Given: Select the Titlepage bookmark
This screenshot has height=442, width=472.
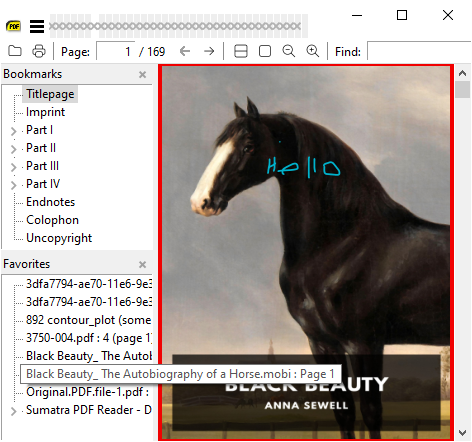Looking at the screenshot, I should click(50, 94).
